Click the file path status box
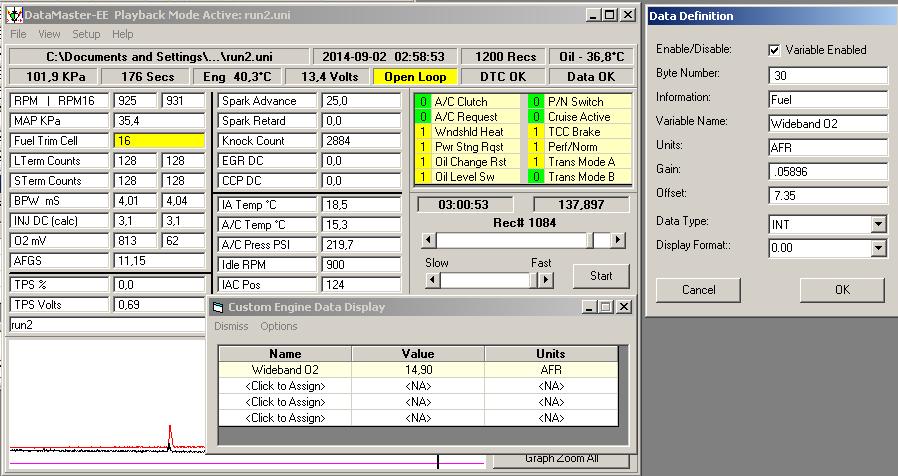This screenshot has width=898, height=476. click(x=159, y=57)
